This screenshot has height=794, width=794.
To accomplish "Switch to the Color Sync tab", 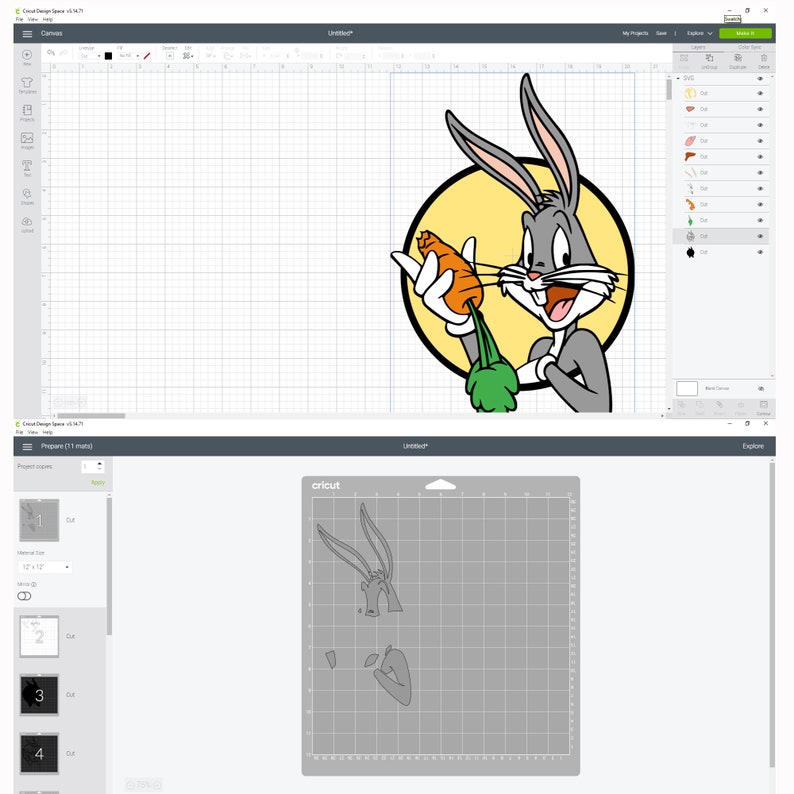I will point(749,47).
